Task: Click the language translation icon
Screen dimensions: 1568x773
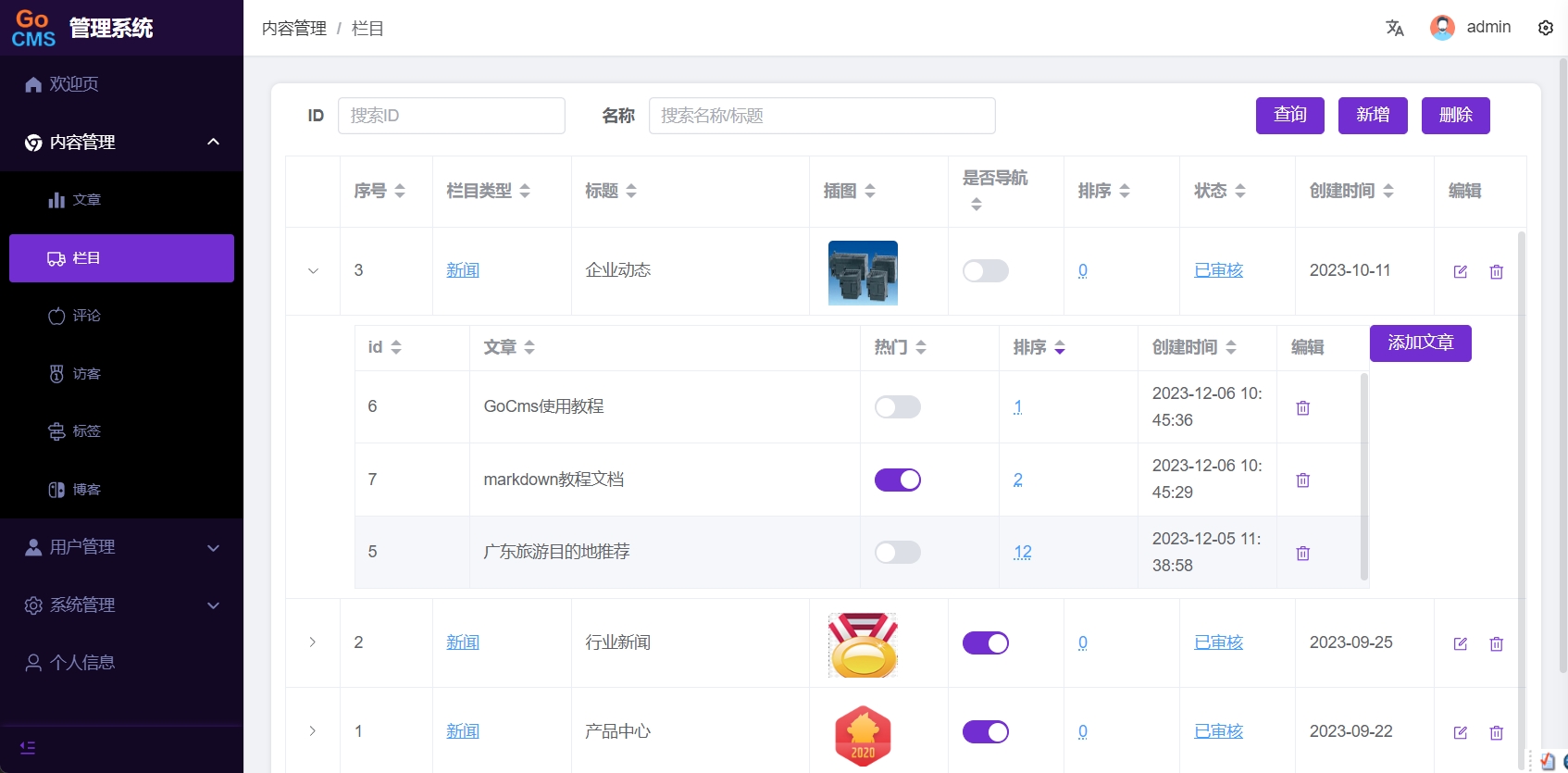Action: (1395, 28)
